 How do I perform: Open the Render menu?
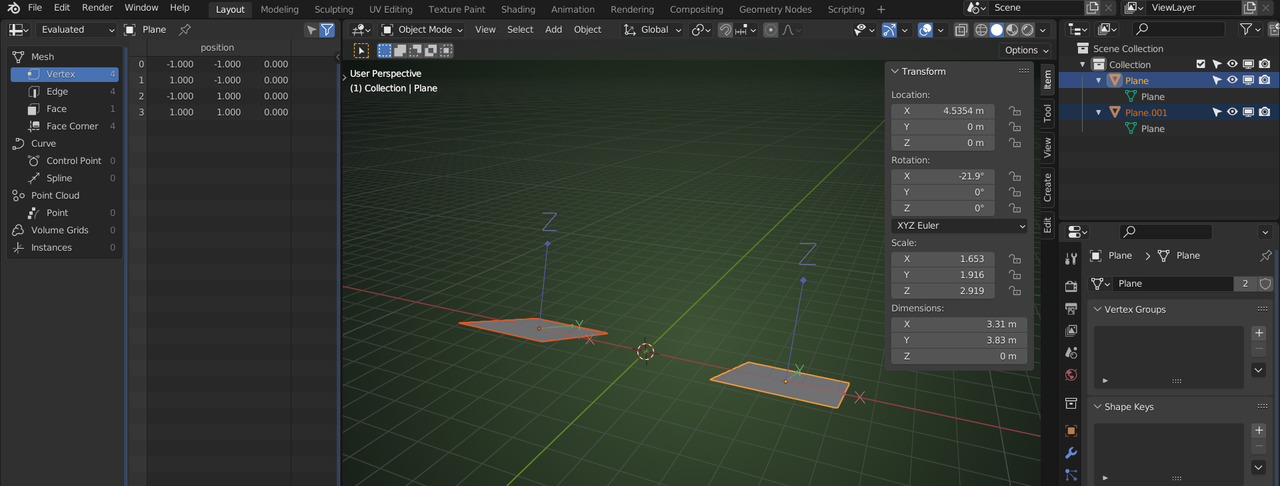click(97, 8)
